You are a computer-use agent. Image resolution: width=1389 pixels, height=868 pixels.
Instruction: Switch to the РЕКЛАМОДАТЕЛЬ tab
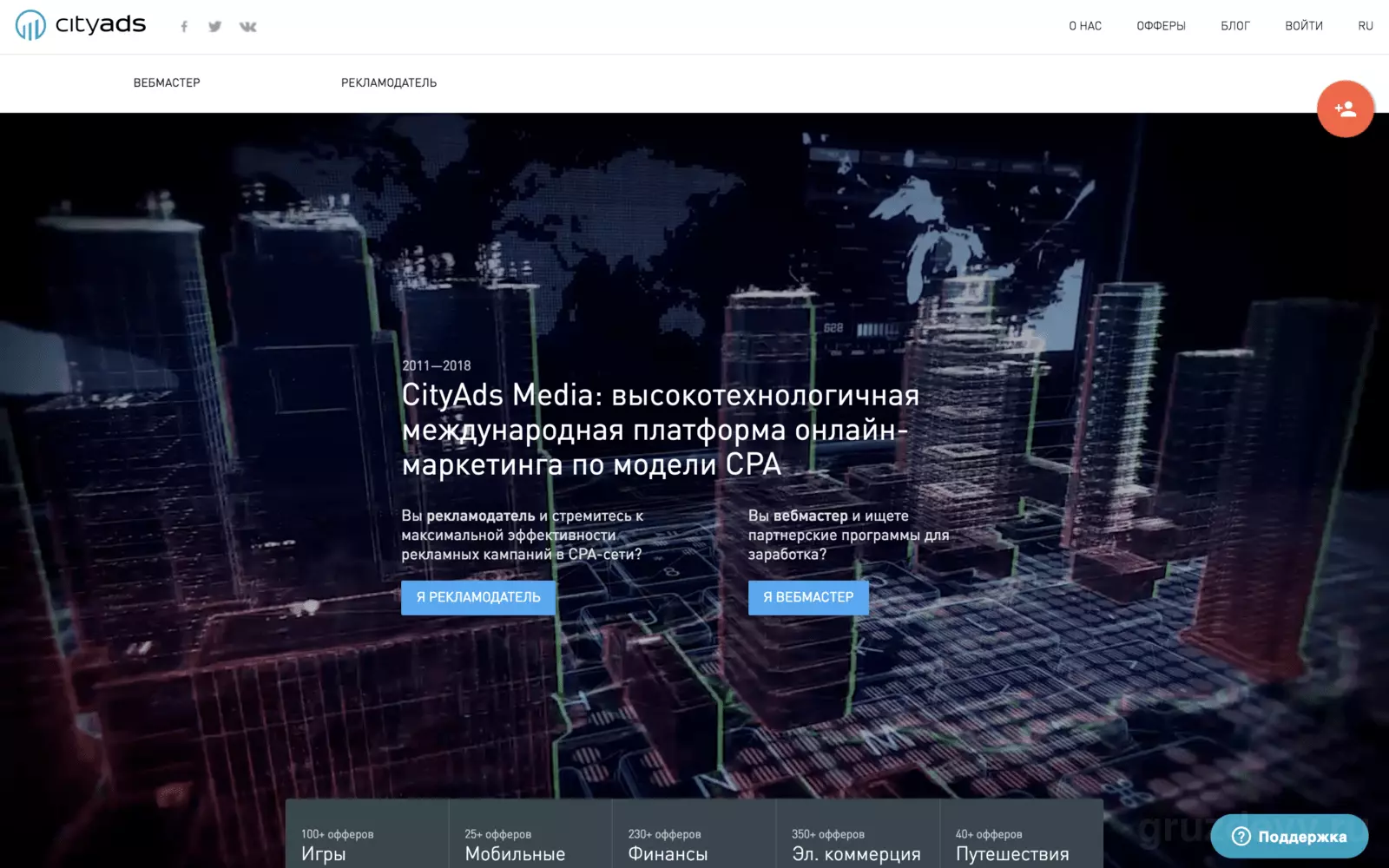(x=389, y=82)
